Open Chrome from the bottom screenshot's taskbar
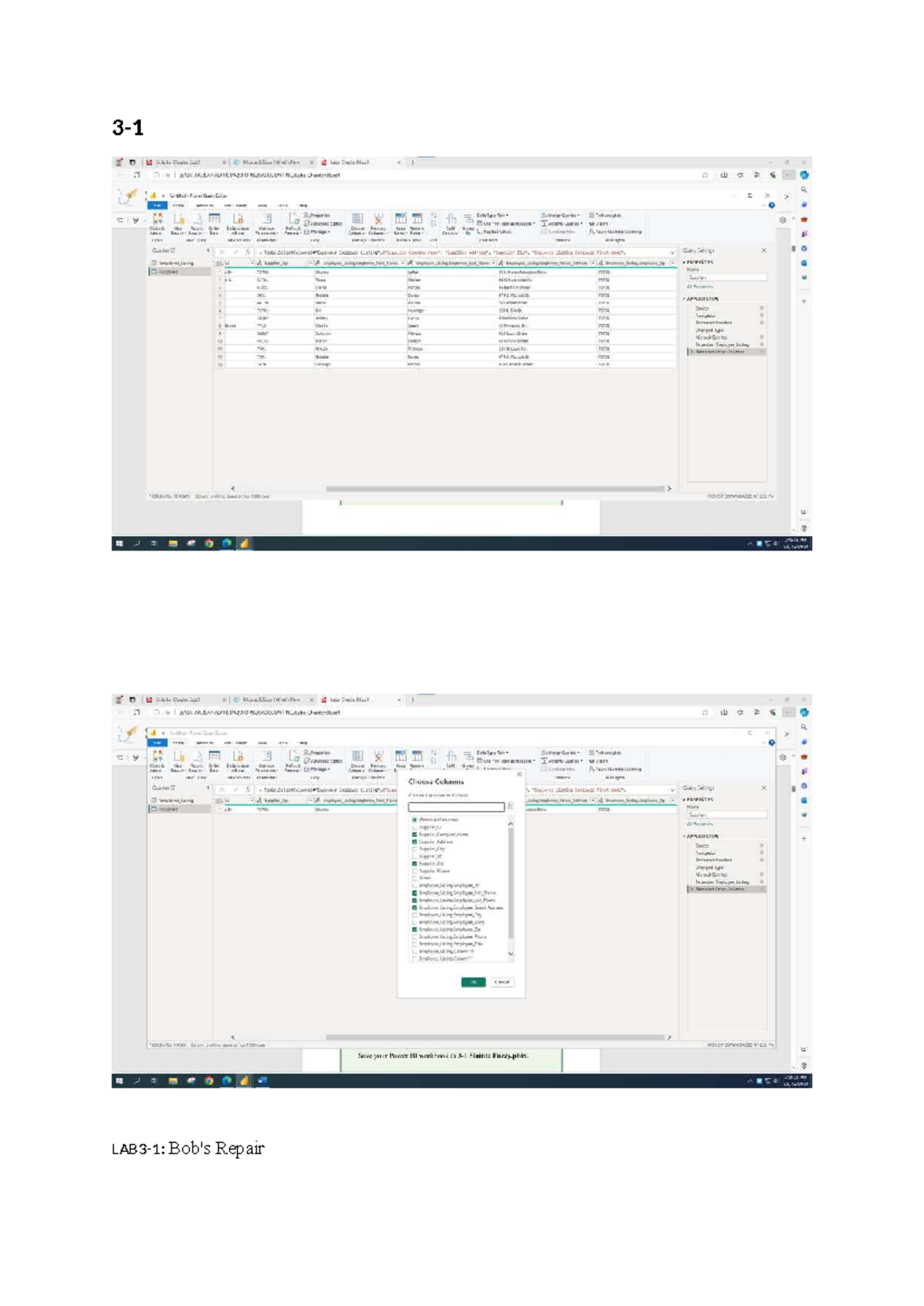The width and height of the screenshot is (924, 1306). tap(209, 1080)
